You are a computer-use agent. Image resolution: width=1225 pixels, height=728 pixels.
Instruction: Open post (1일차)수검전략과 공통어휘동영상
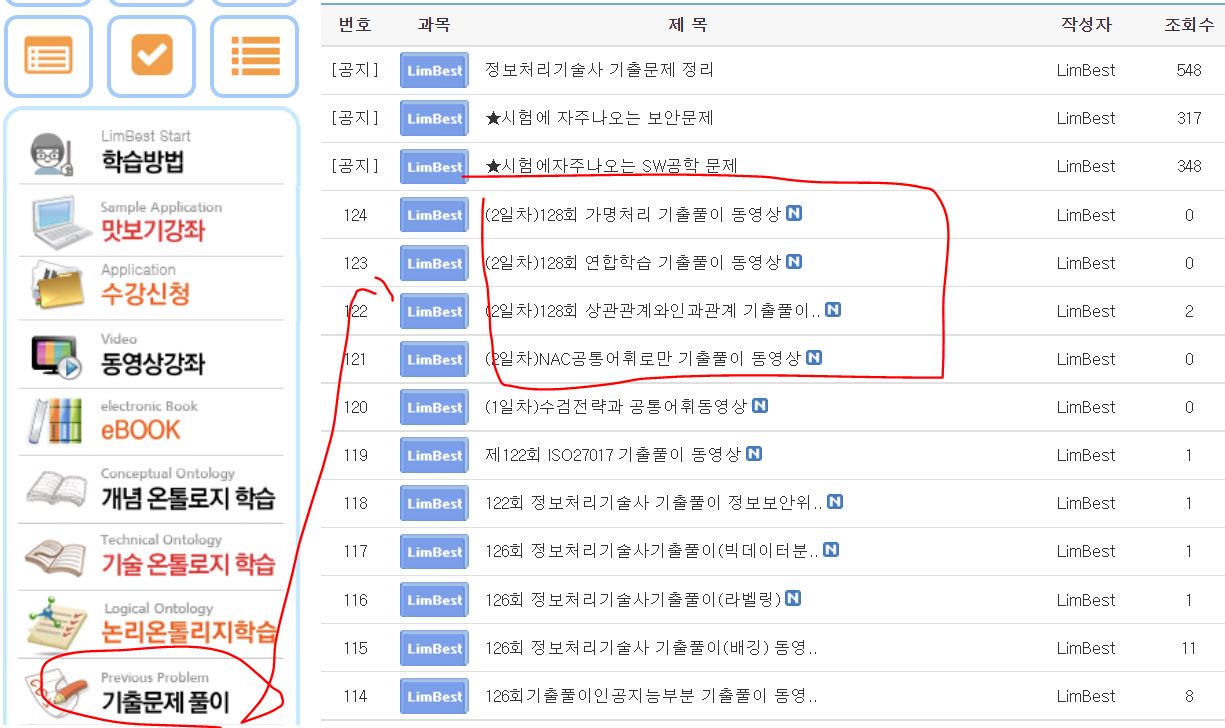pyautogui.click(x=615, y=407)
